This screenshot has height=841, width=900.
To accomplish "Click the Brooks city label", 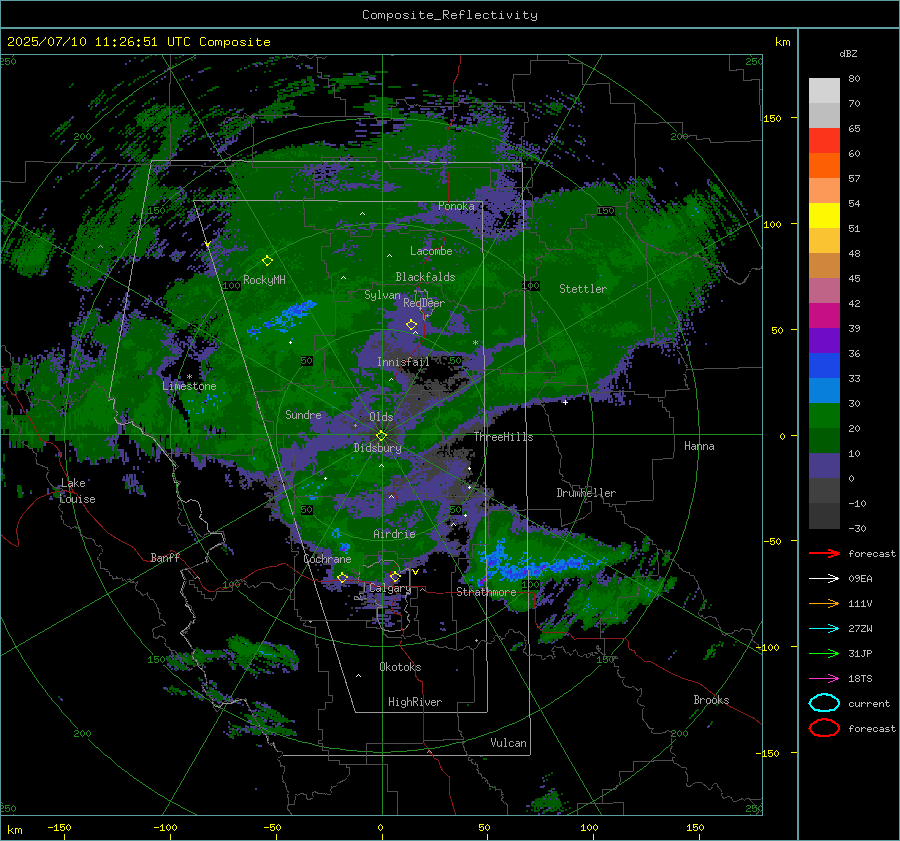I will [711, 700].
